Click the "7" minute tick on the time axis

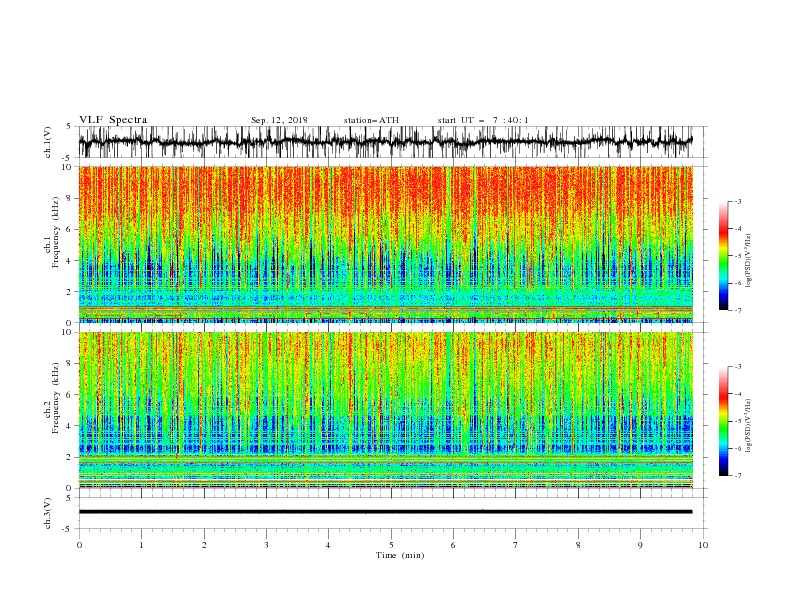click(516, 545)
